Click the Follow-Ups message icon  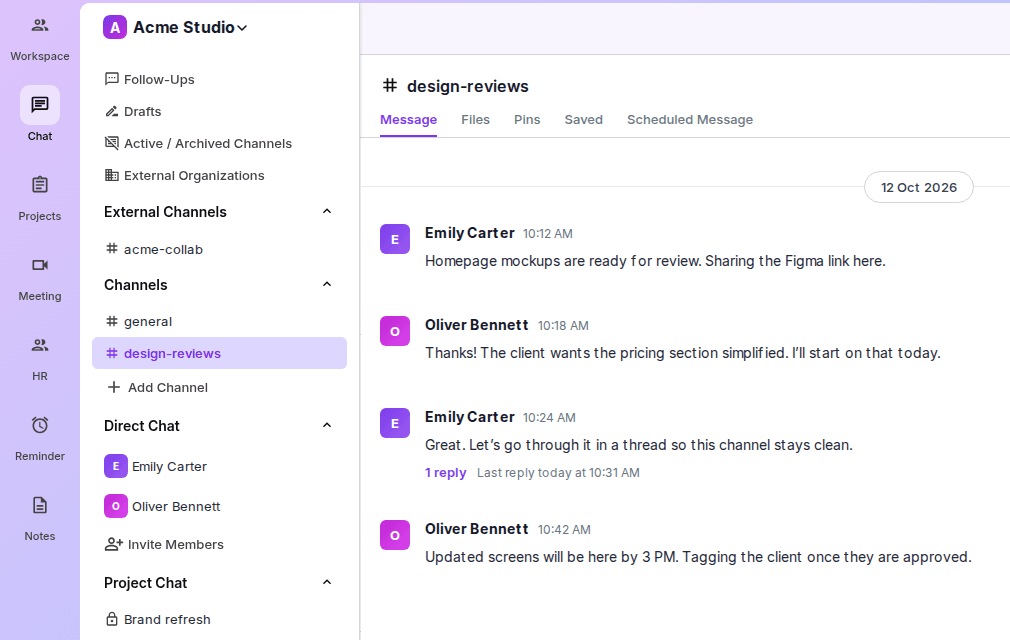pyautogui.click(x=111, y=79)
